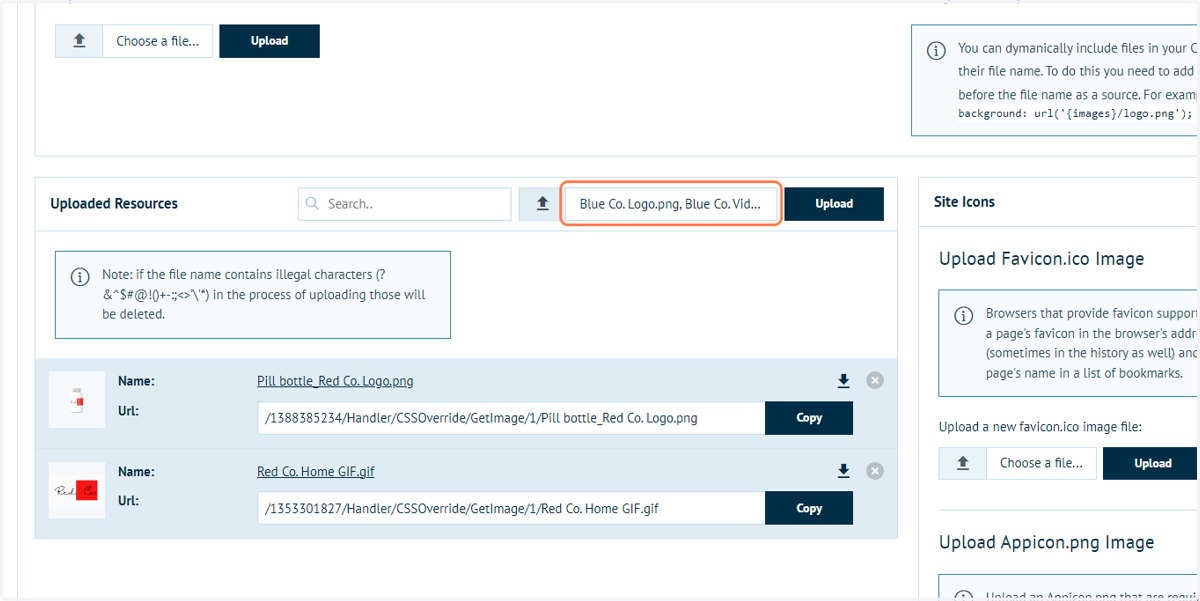Open the top Choose a file field
The height and width of the screenshot is (601, 1200).
157,41
